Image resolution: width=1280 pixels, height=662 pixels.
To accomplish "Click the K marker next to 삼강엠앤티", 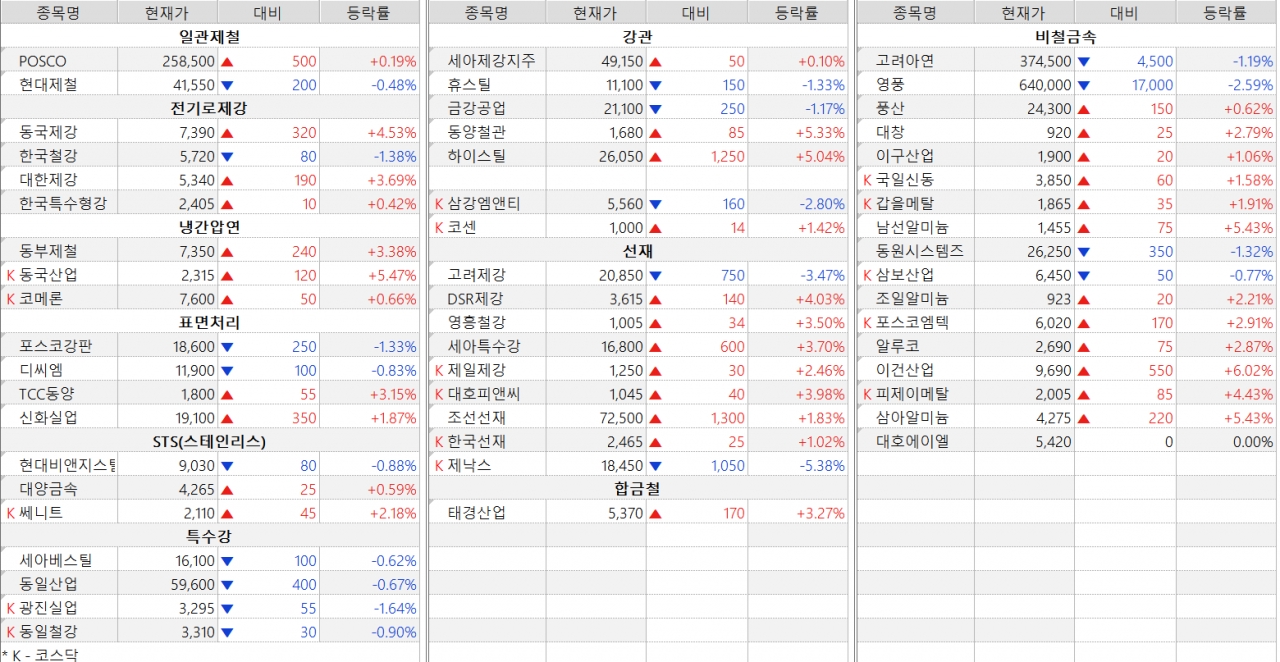I will pyautogui.click(x=439, y=204).
